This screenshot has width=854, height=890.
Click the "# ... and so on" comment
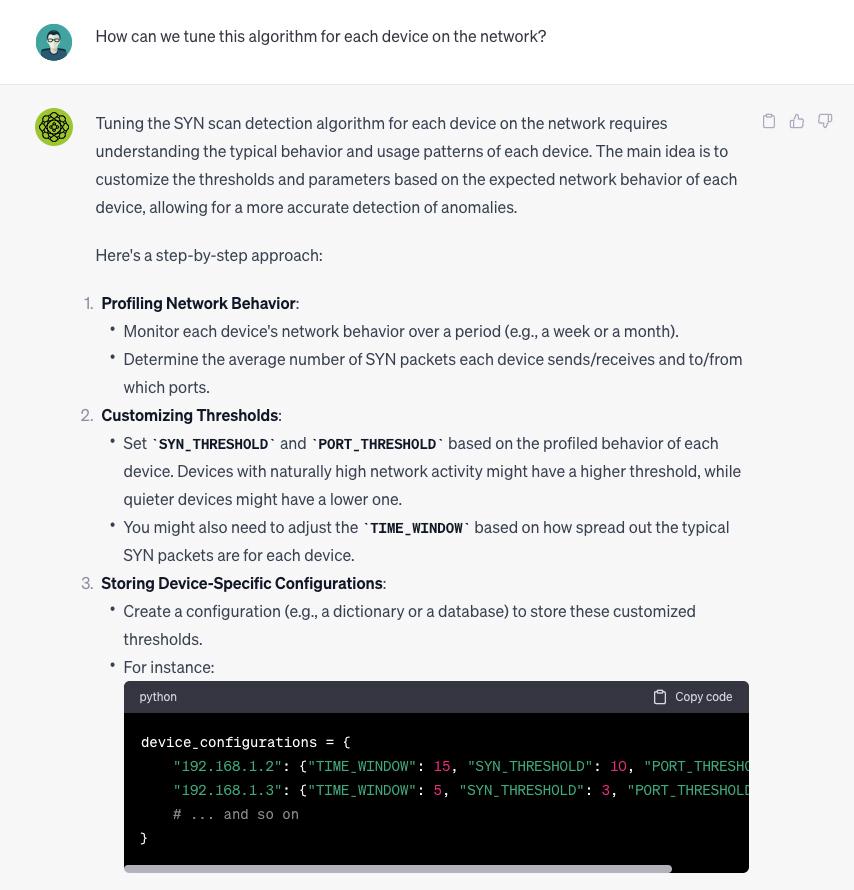[236, 815]
